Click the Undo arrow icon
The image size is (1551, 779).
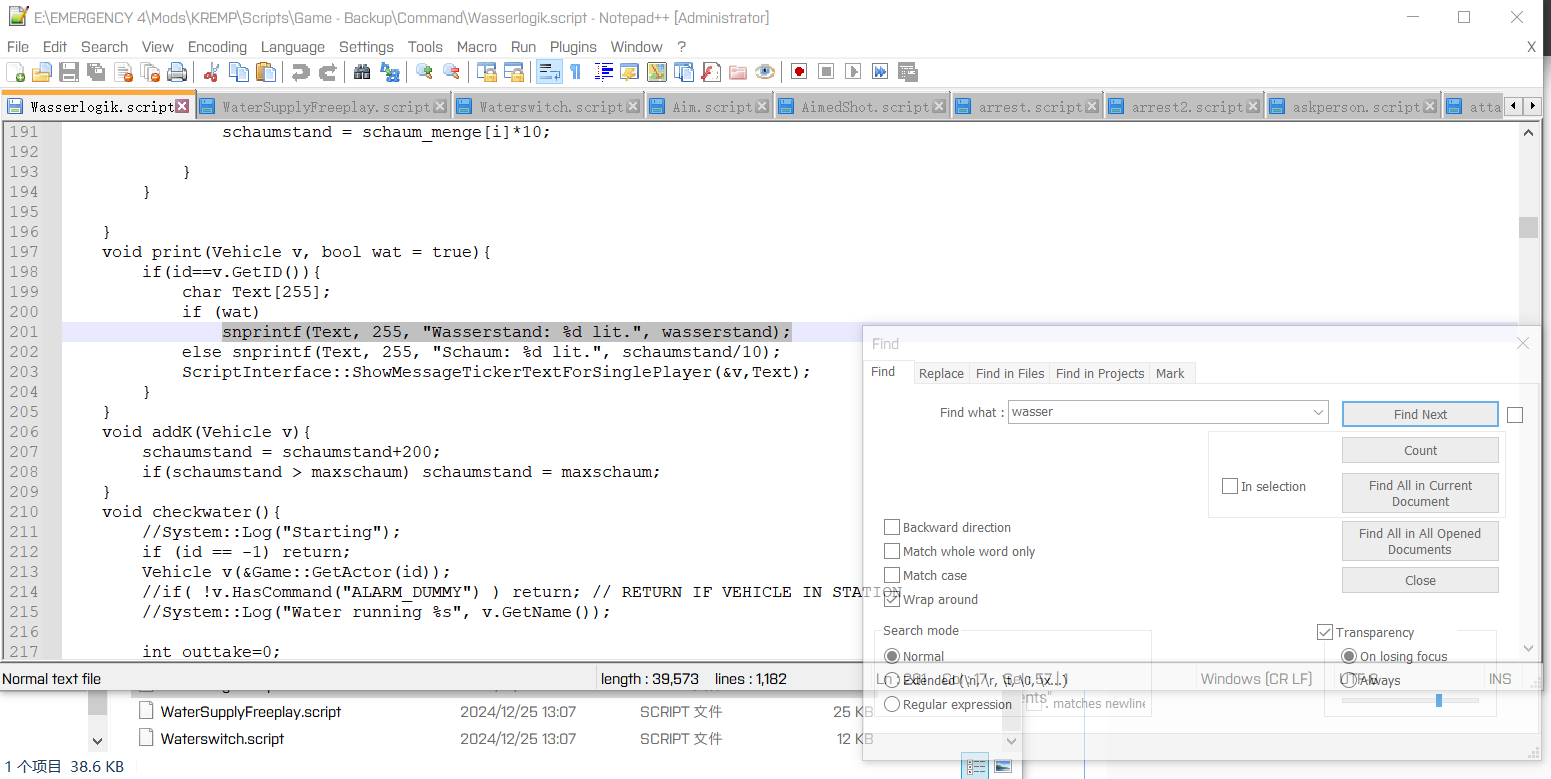pos(300,72)
